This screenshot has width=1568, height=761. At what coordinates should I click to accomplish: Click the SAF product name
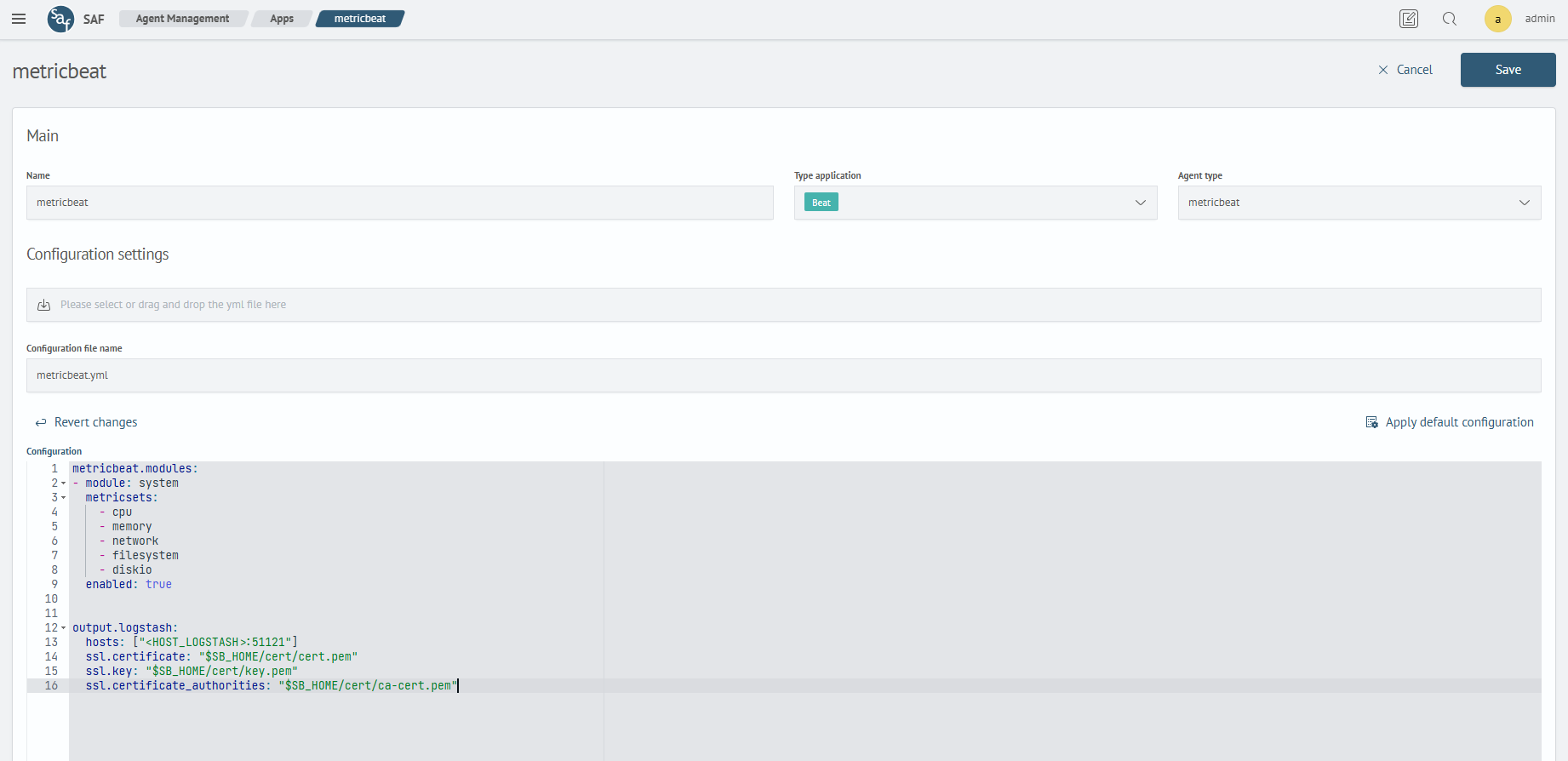point(94,19)
